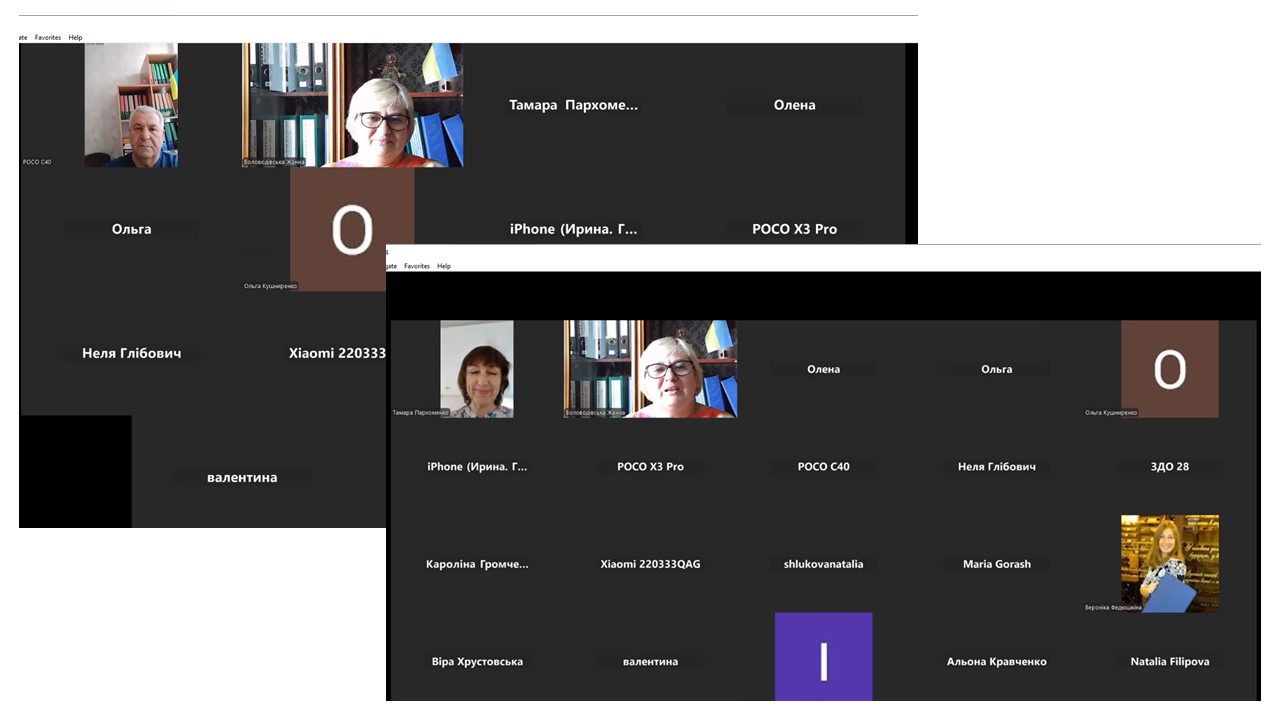Click Олена tile in front window
Screen dimensions: 1280x720
coord(824,369)
